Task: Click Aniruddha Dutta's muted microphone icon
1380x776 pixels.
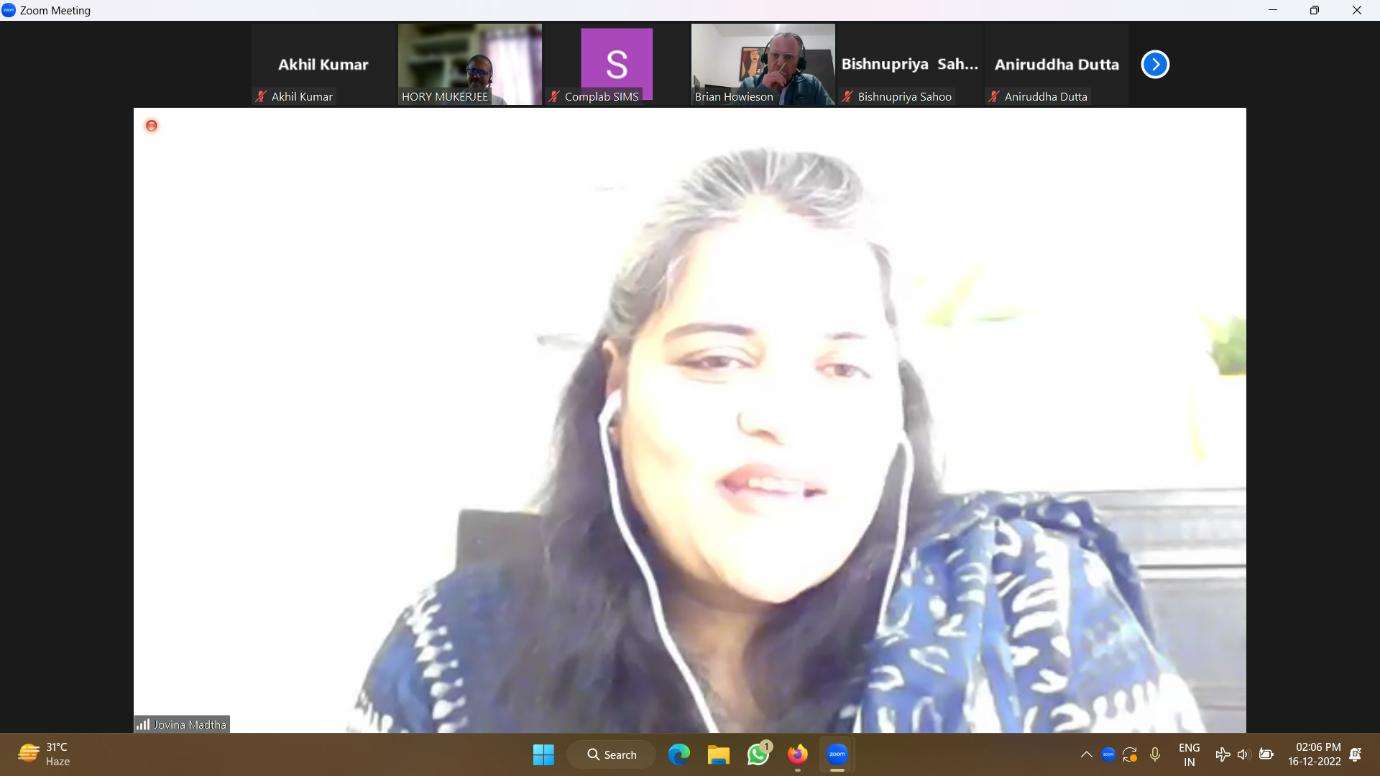Action: click(x=994, y=97)
